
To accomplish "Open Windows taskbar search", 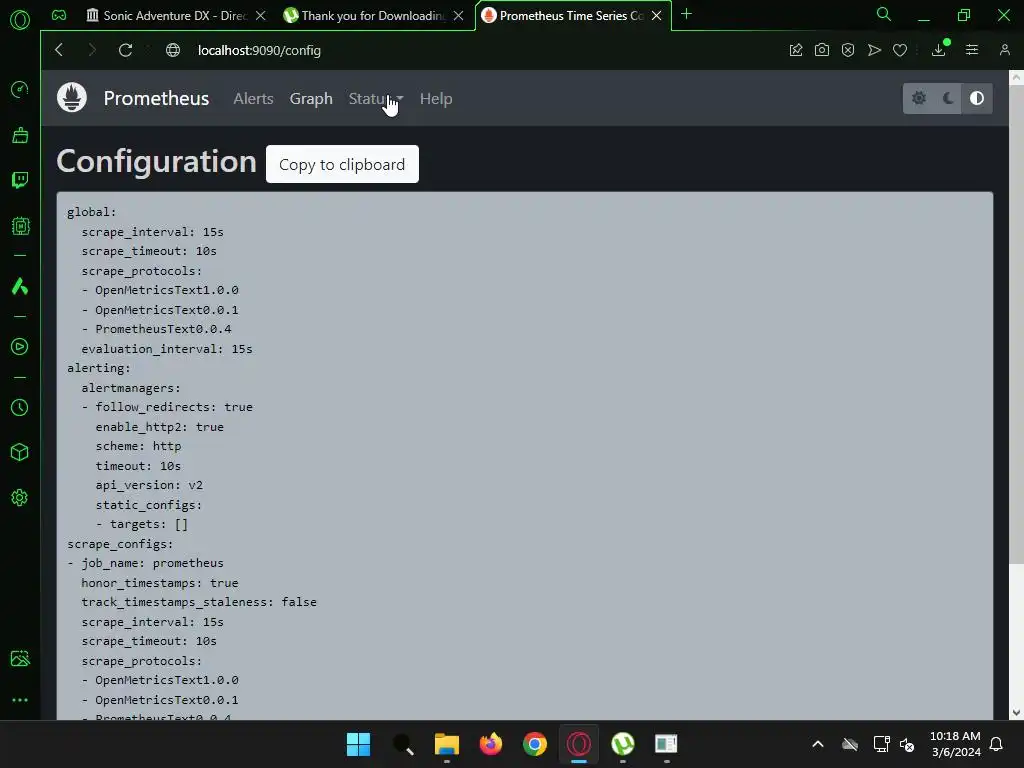I will click(403, 744).
